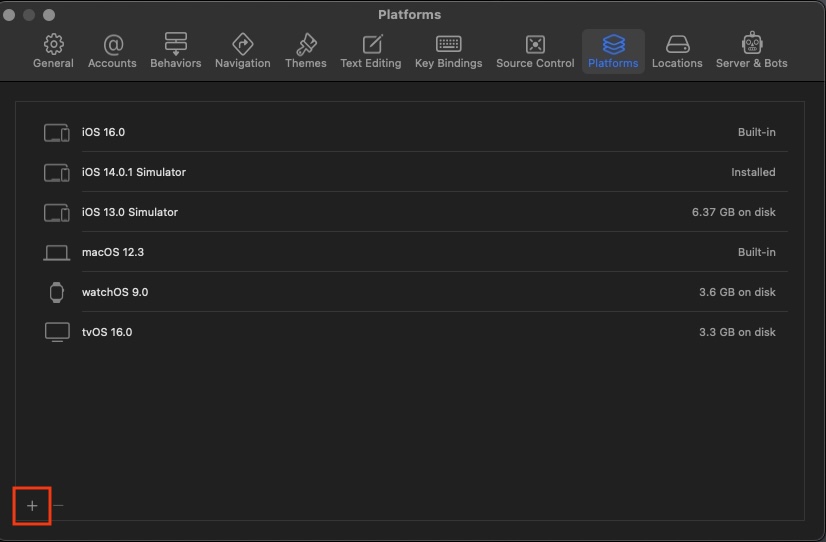Image resolution: width=826 pixels, height=542 pixels.
Task: Click the 3.3 GB on disk label
Action: point(737,332)
